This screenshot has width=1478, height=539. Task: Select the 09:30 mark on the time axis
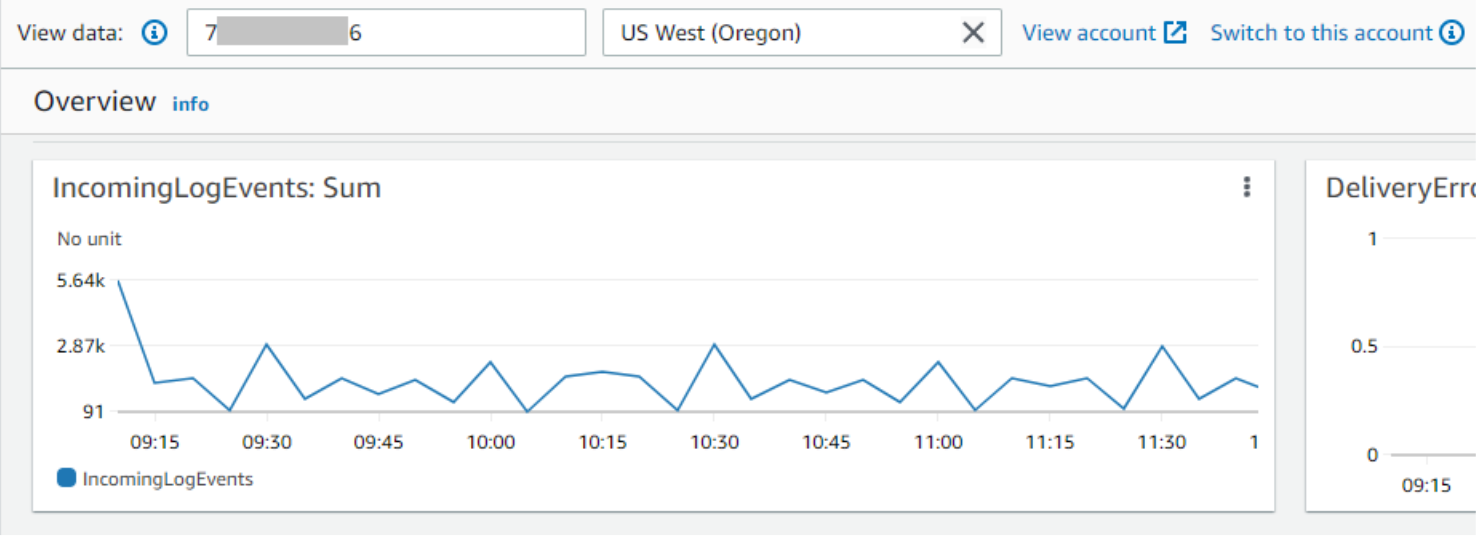coord(267,443)
